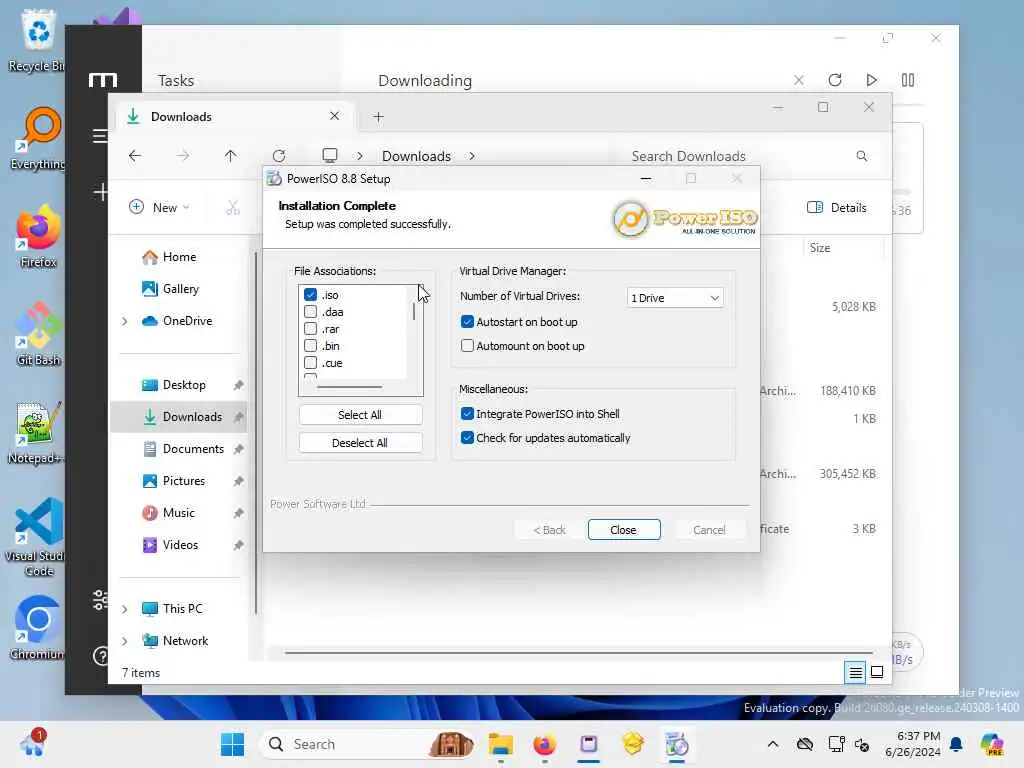Screen dimensions: 1024x768
Task: Refresh the task in download manager
Action: point(835,80)
